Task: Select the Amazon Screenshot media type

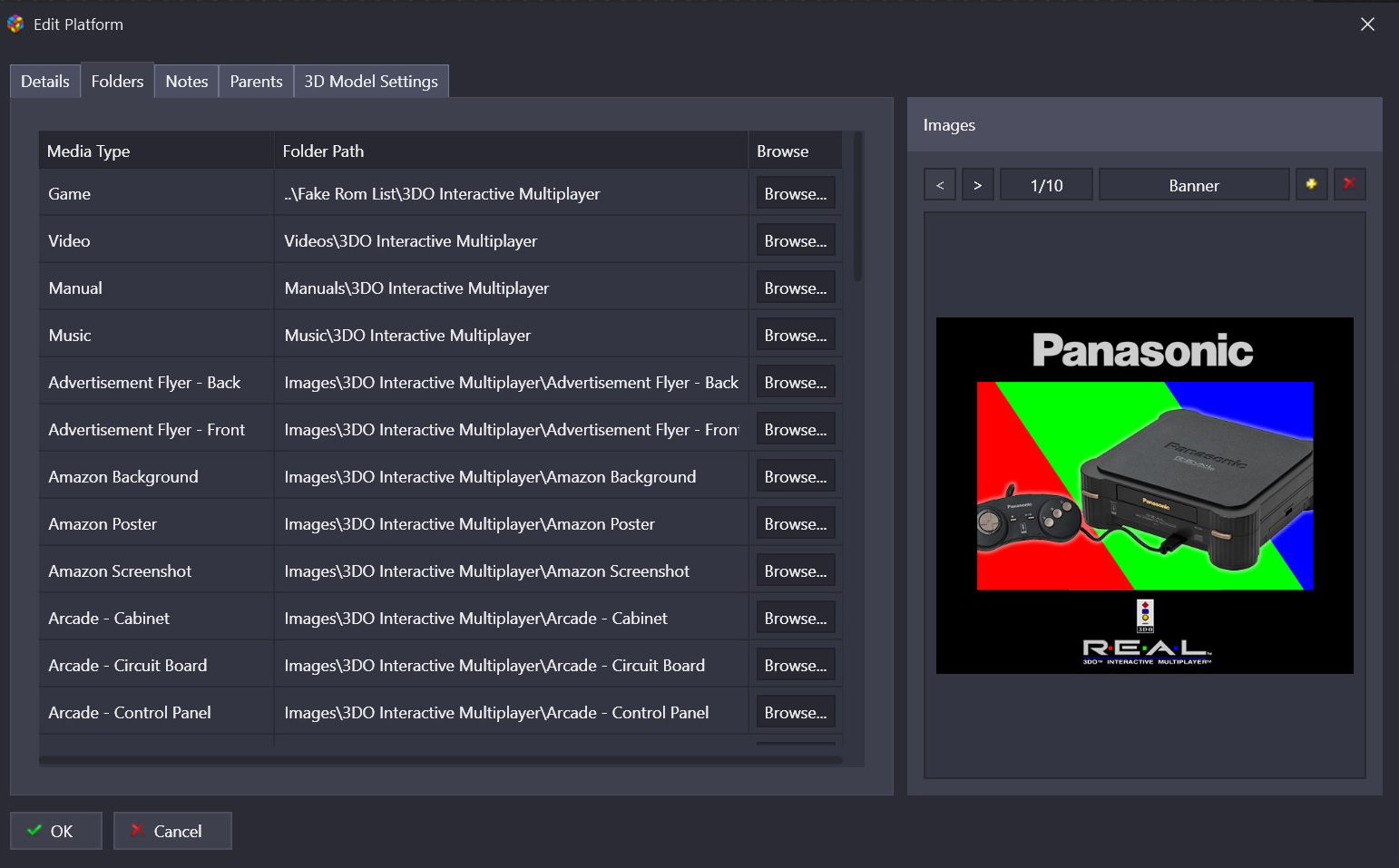Action: tap(156, 571)
